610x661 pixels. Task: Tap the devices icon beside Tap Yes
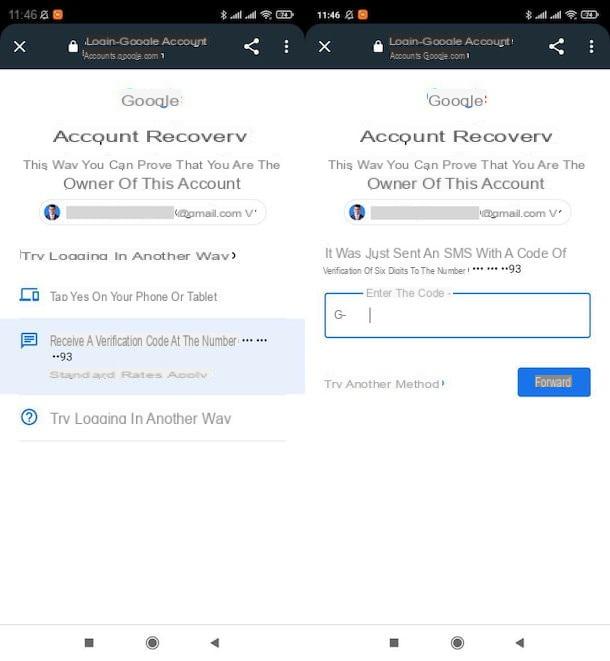pyautogui.click(x=30, y=295)
